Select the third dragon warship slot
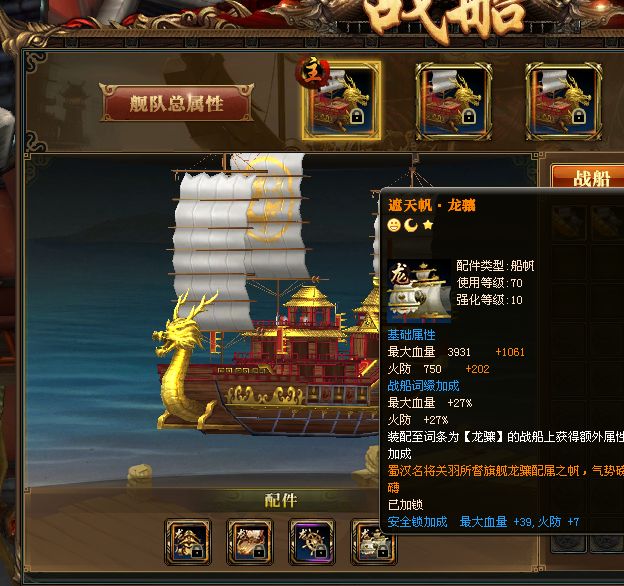 (x=563, y=102)
